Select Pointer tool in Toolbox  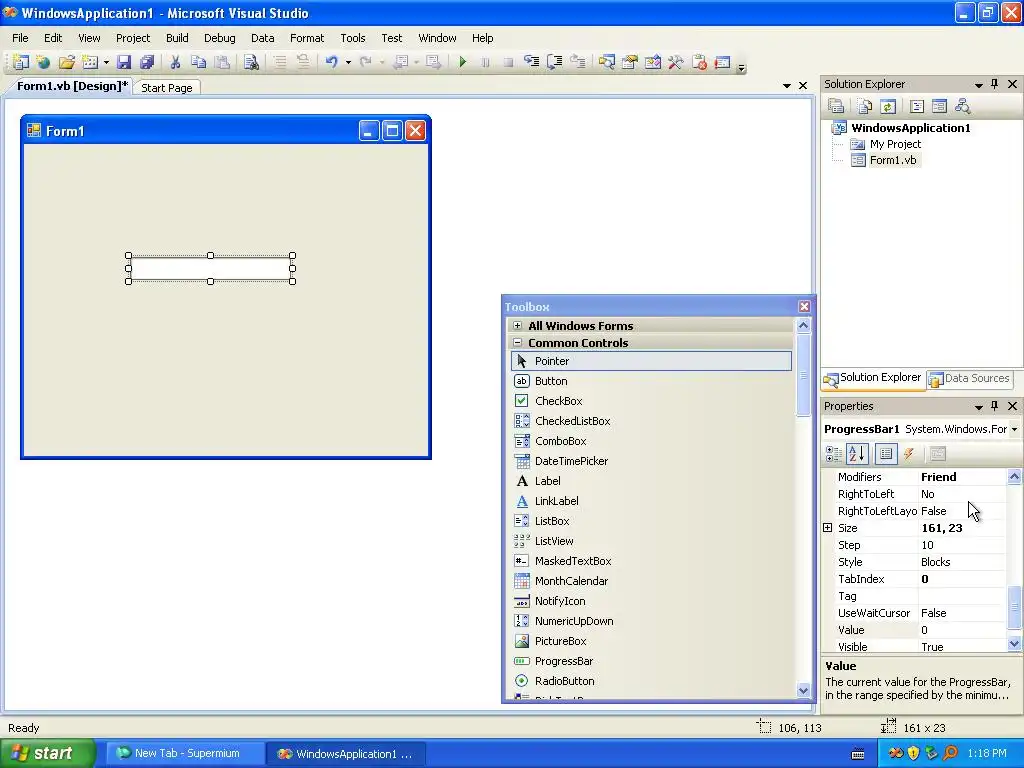click(x=651, y=361)
